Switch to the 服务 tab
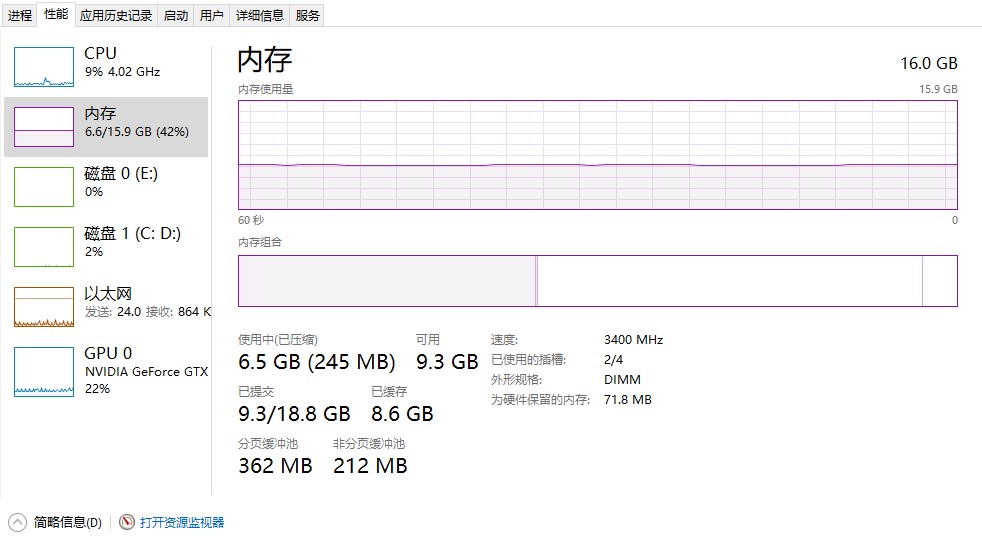982x547 pixels. click(308, 15)
